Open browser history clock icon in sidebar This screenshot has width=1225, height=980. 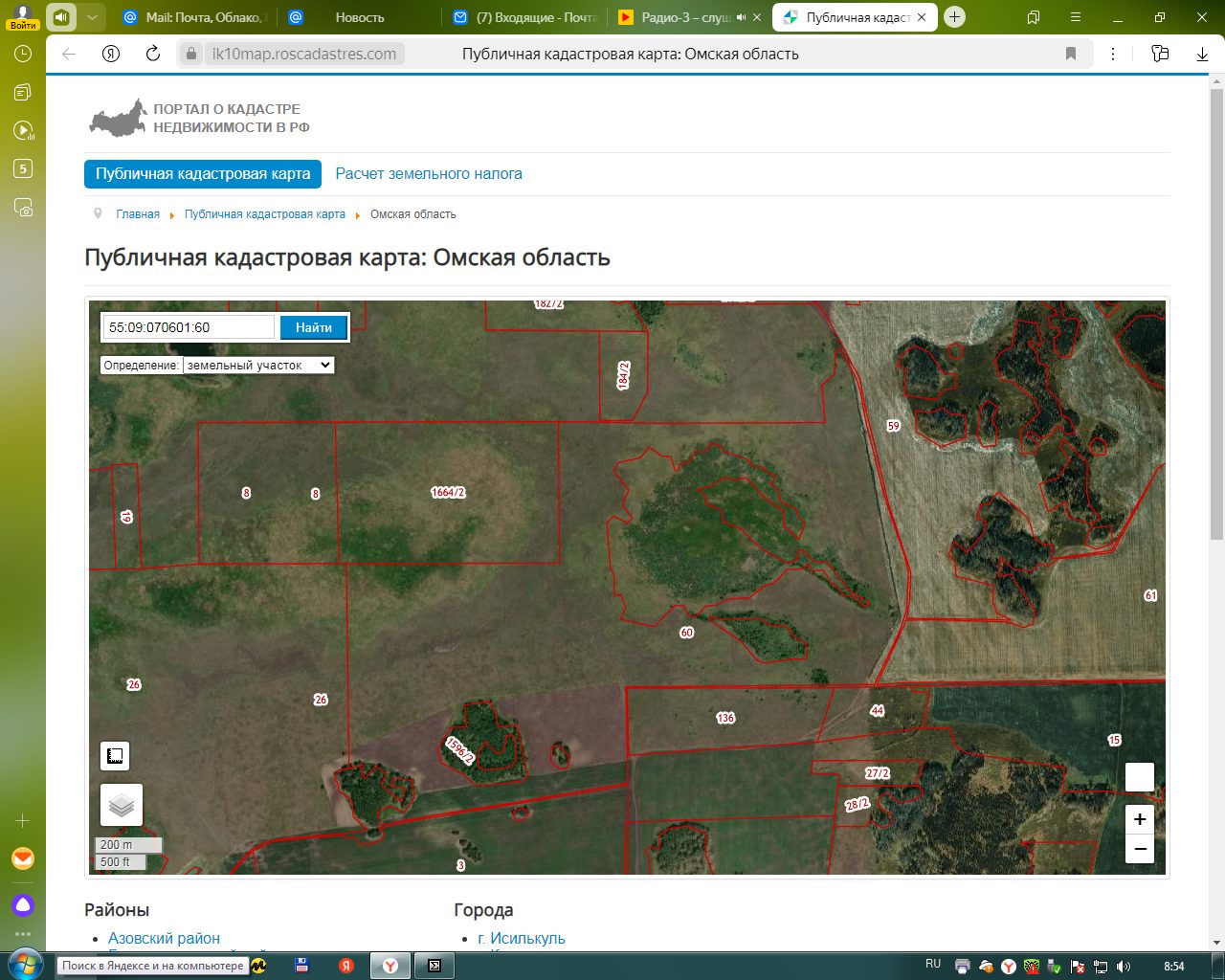click(23, 55)
